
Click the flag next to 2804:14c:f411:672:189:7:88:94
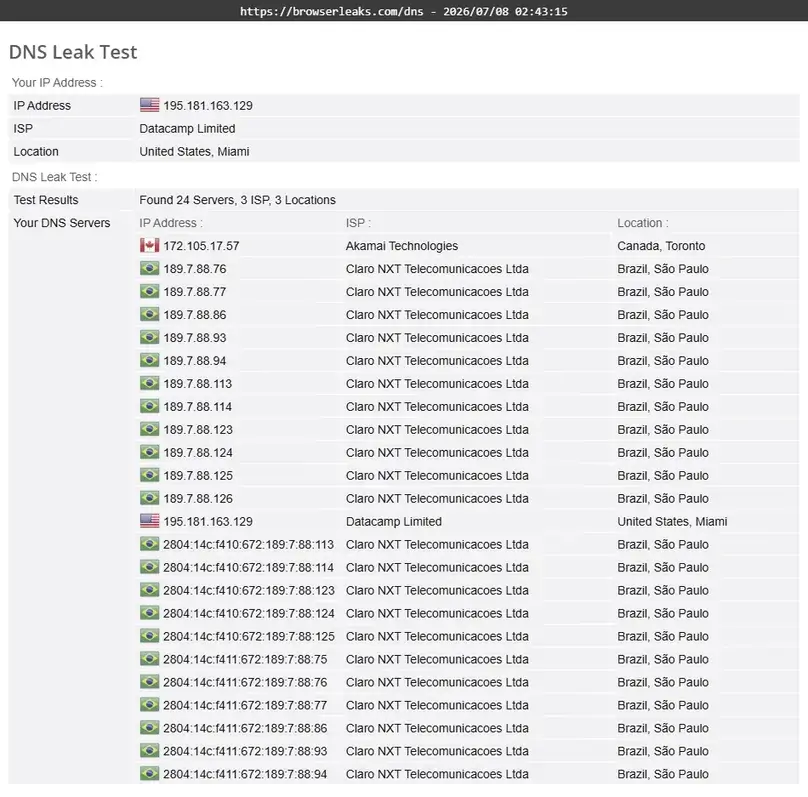click(x=149, y=774)
